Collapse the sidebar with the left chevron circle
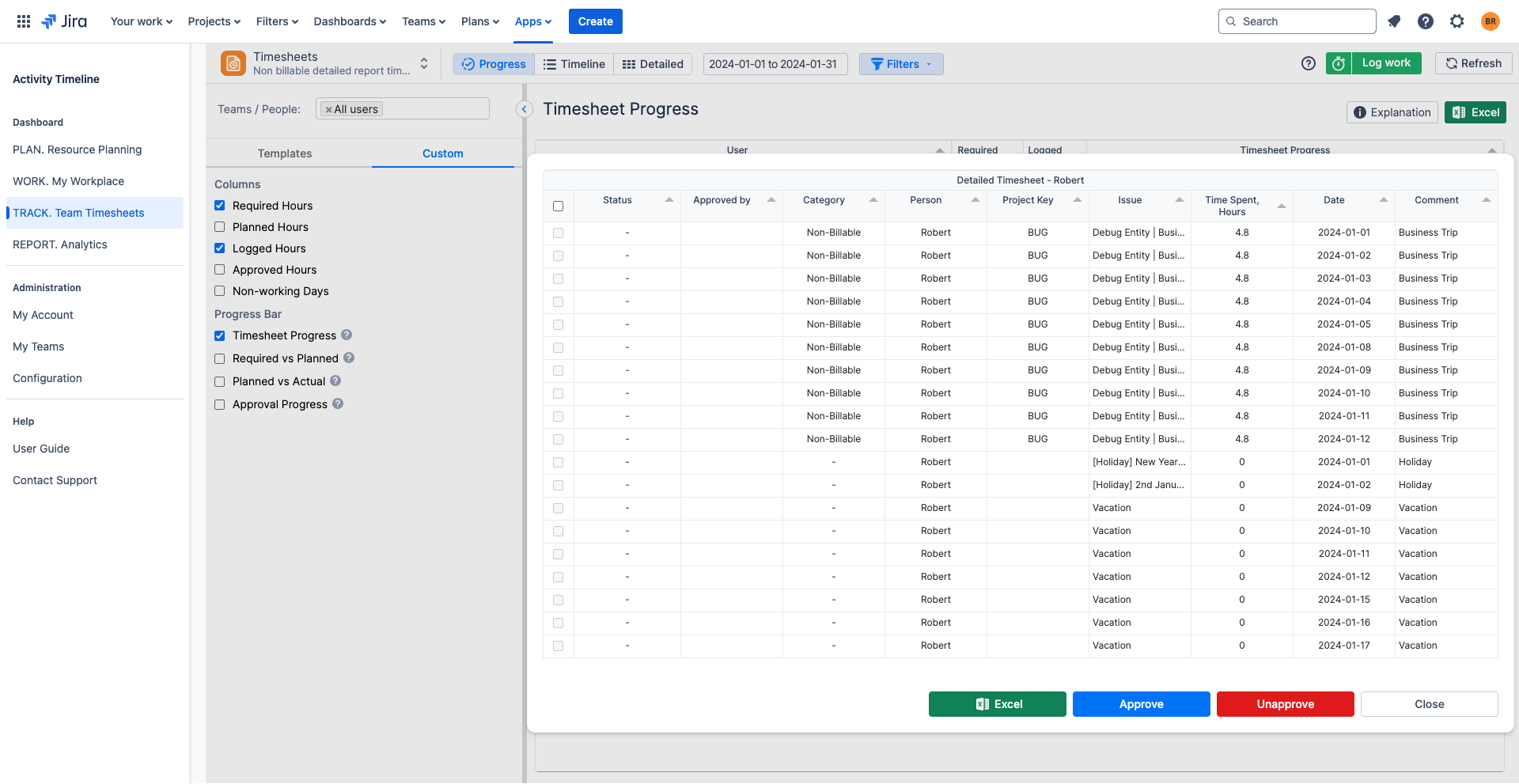 (523, 109)
